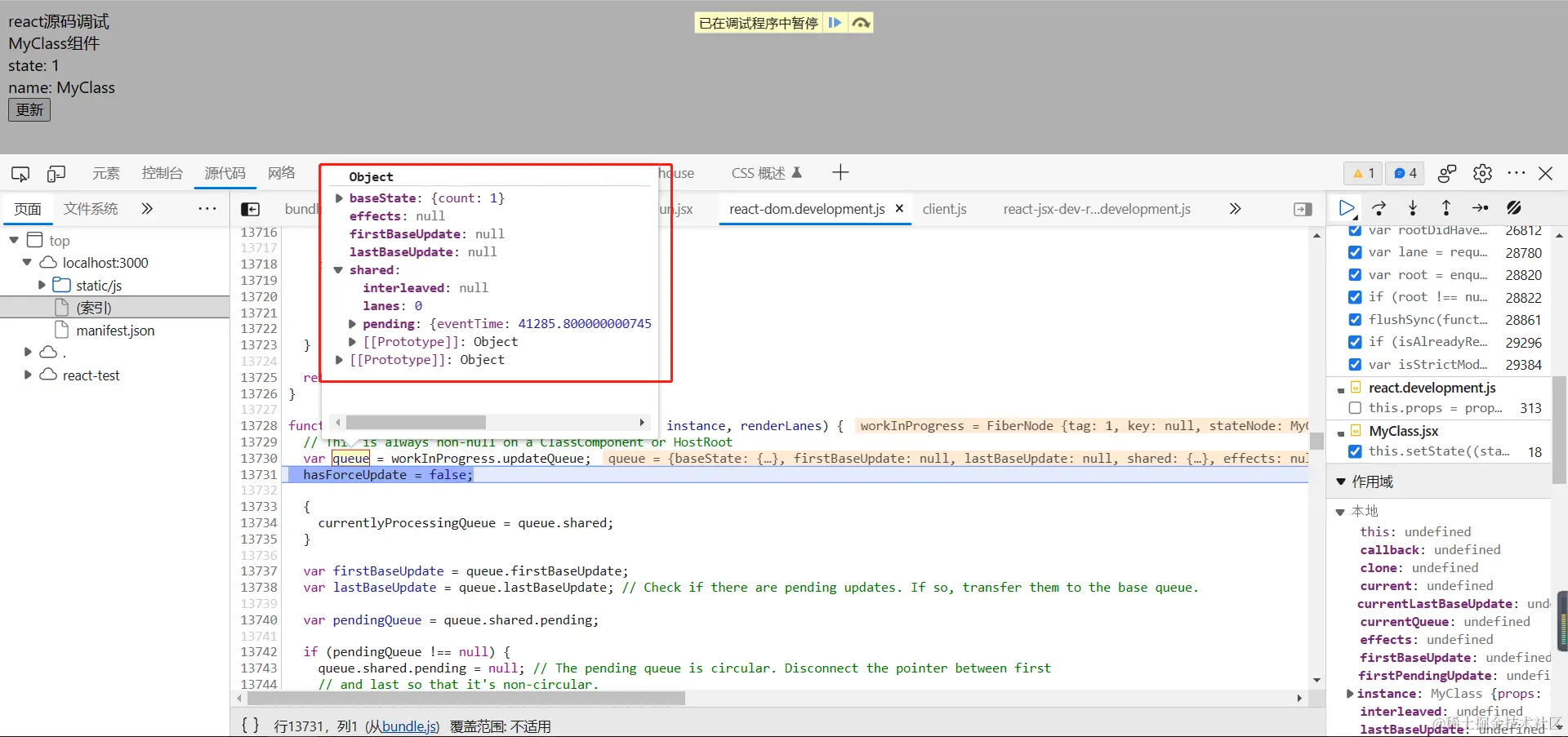Expand the react-test tree node
The height and width of the screenshot is (737, 1568).
pyautogui.click(x=27, y=375)
